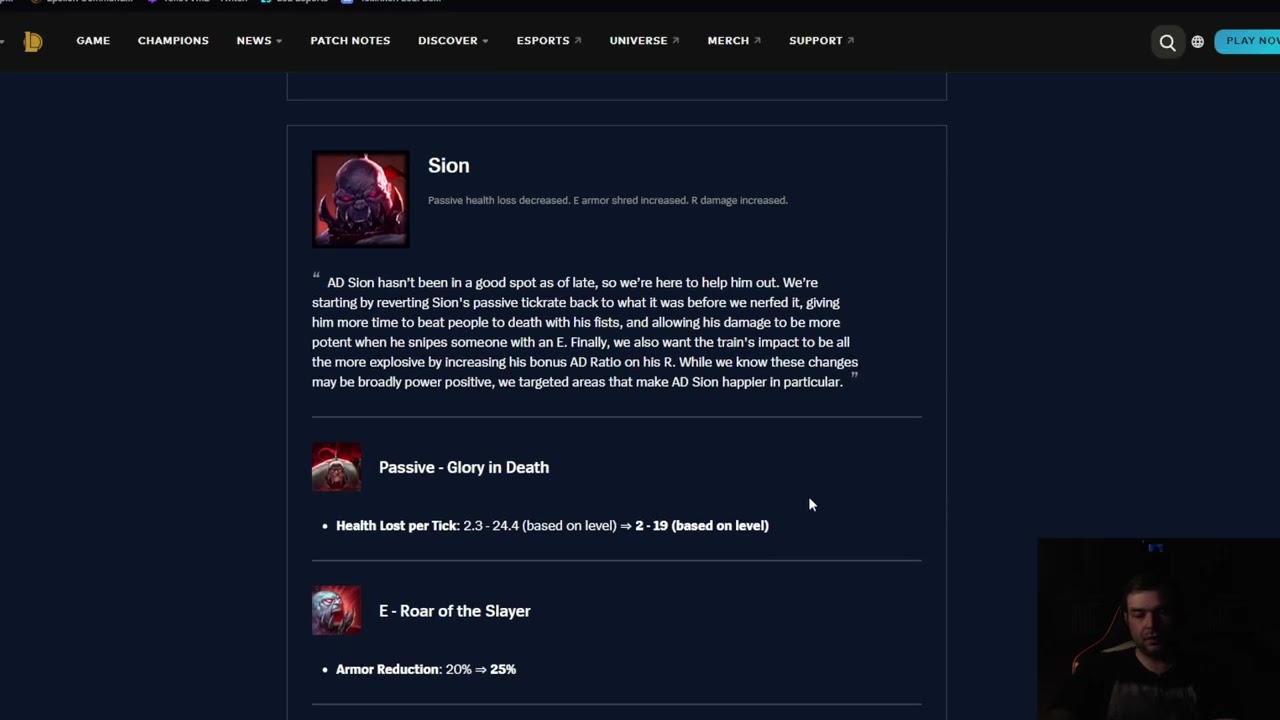
Task: Click the streamer webcam overlay
Action: [x=1159, y=629]
